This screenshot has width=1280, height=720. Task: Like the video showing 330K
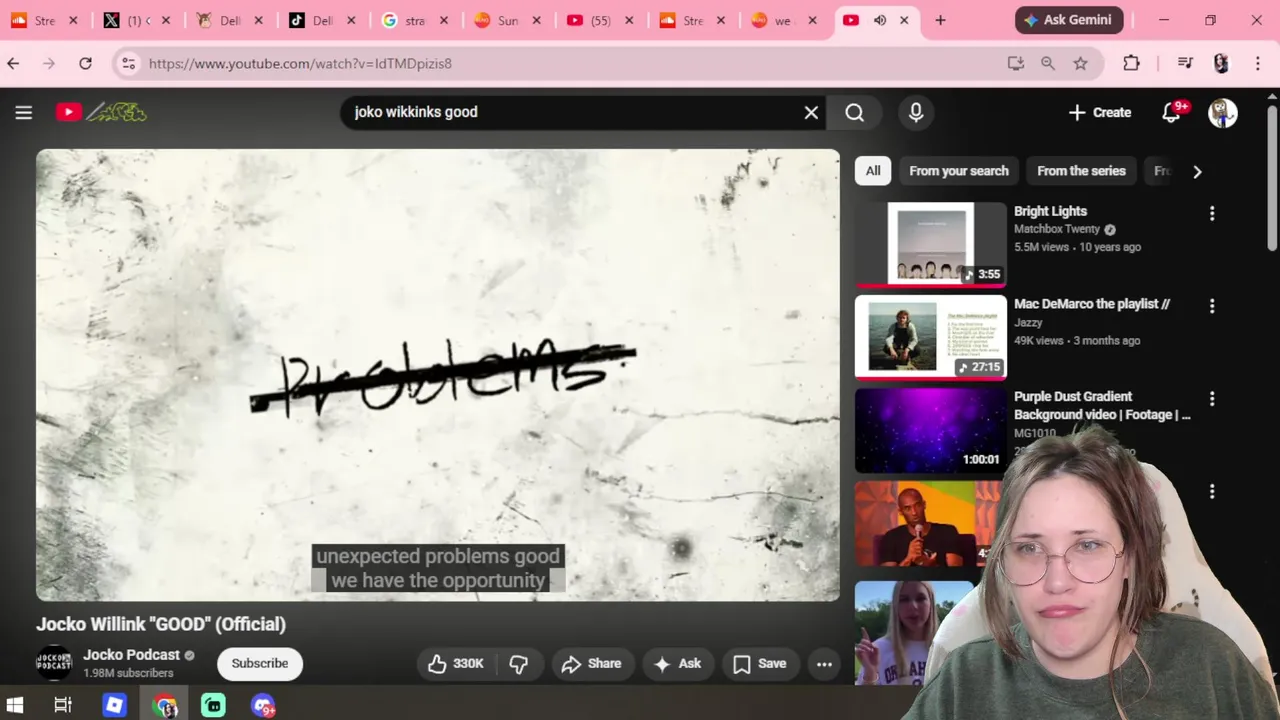pyautogui.click(x=456, y=663)
